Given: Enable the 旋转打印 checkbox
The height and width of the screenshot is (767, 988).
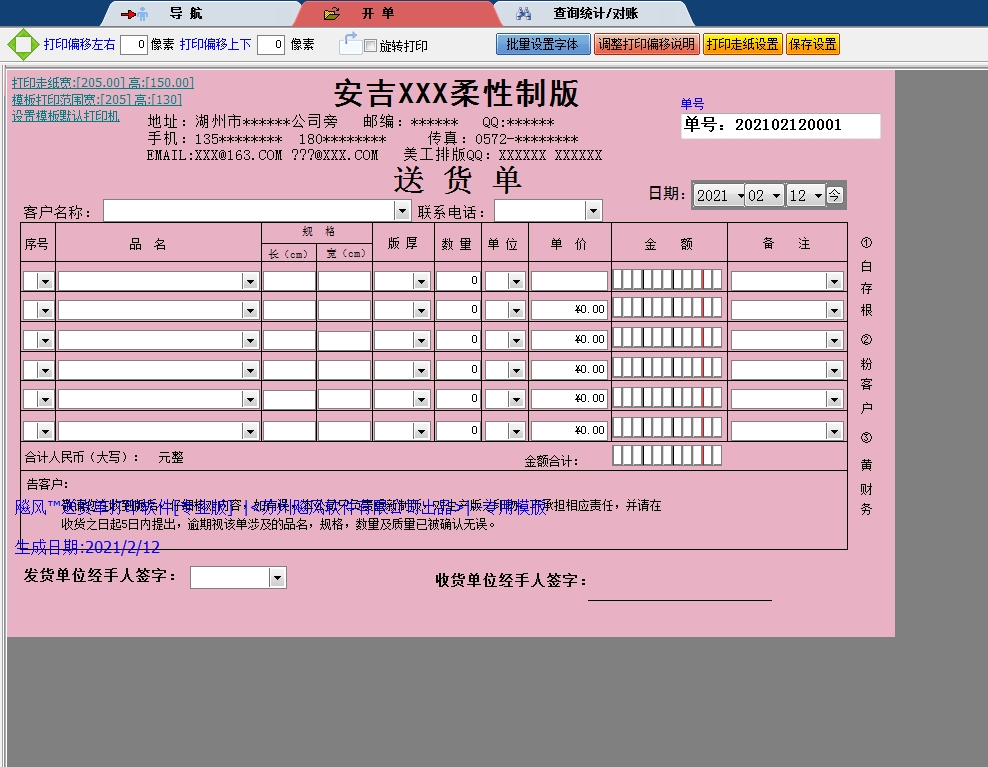Looking at the screenshot, I should coord(371,46).
